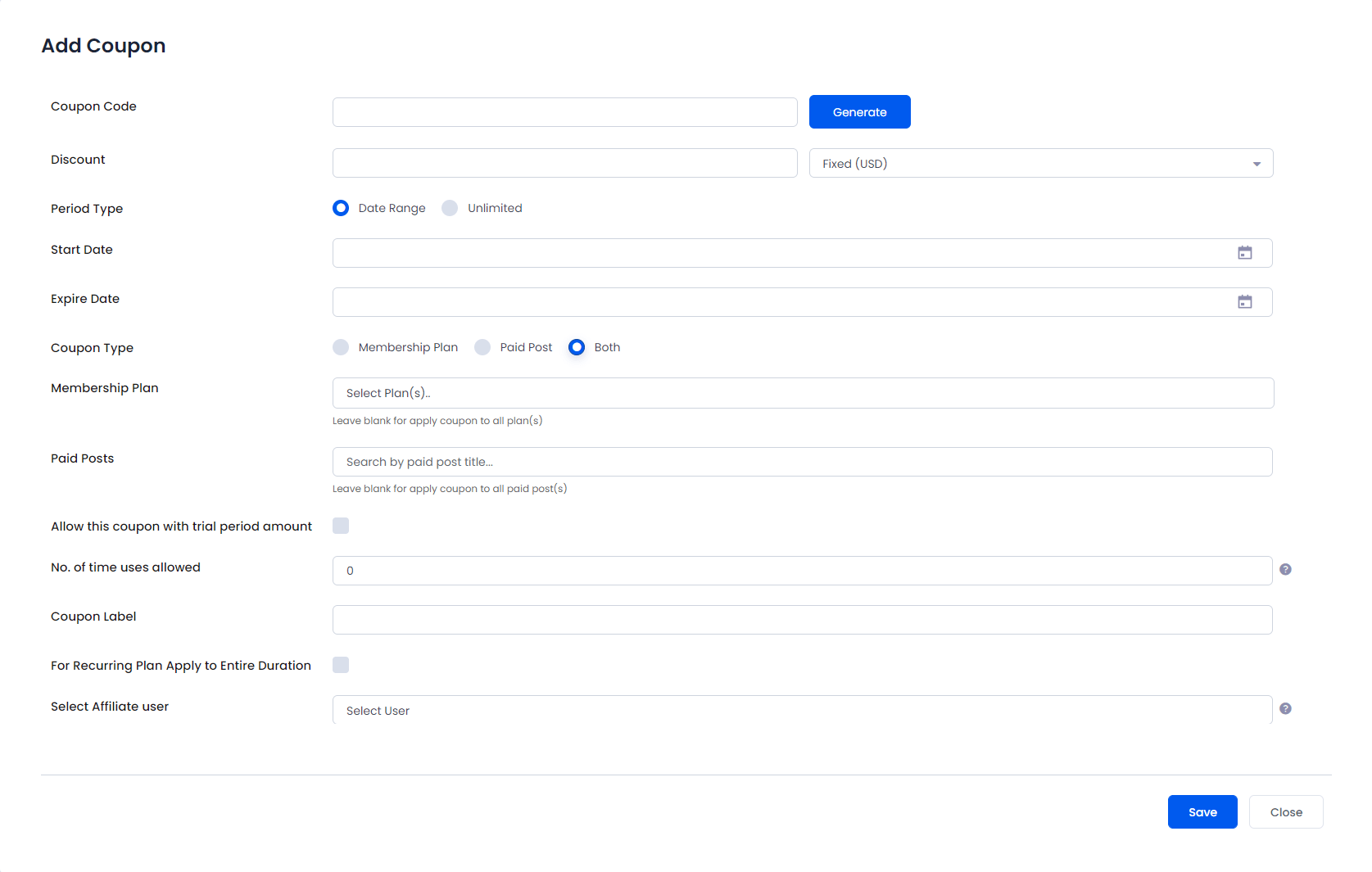Focus the No. of time uses allowed field
Image resolution: width=1372 pixels, height=872 pixels.
click(802, 571)
